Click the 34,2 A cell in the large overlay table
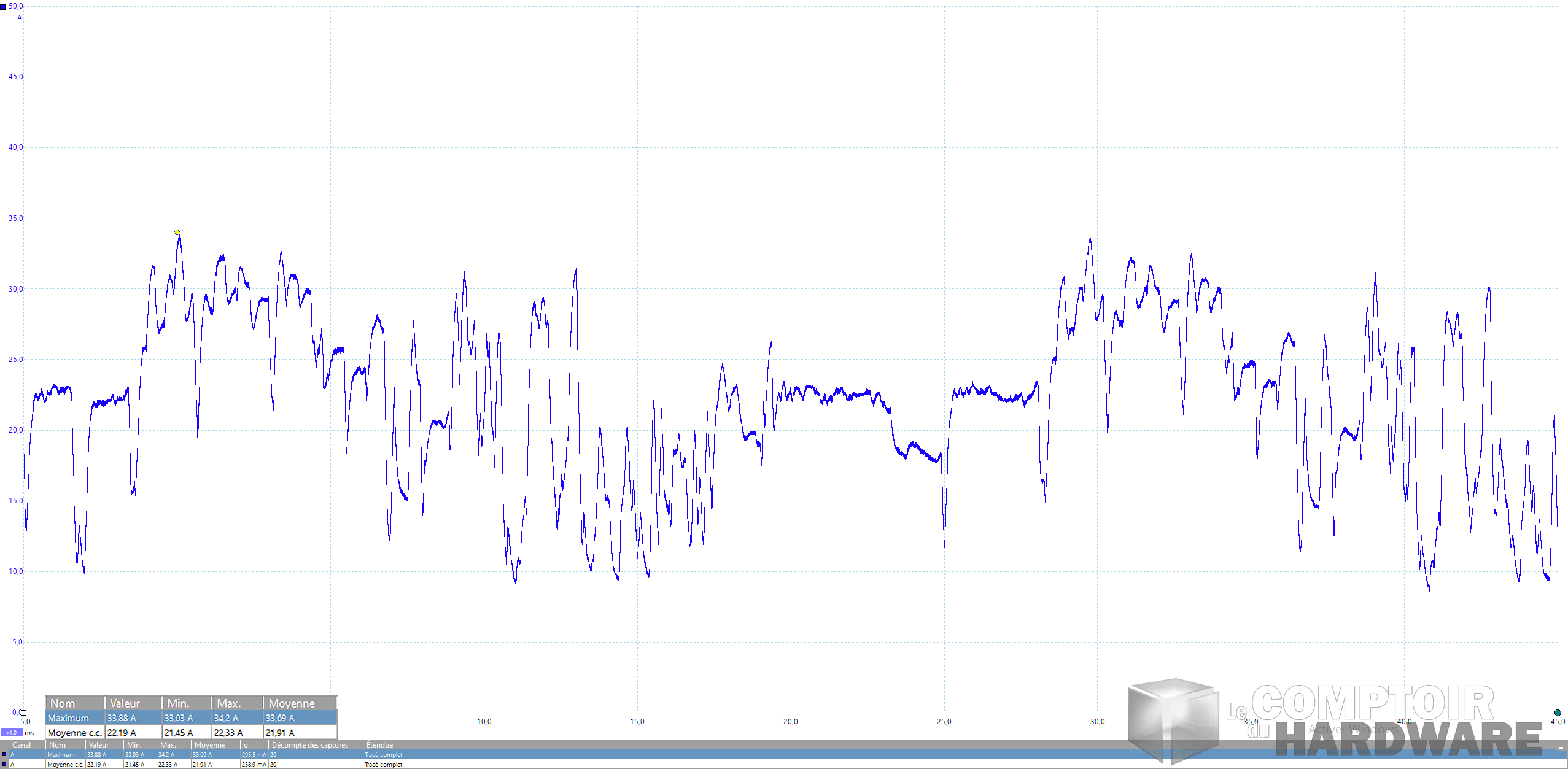This screenshot has width=1568, height=769. (x=226, y=718)
